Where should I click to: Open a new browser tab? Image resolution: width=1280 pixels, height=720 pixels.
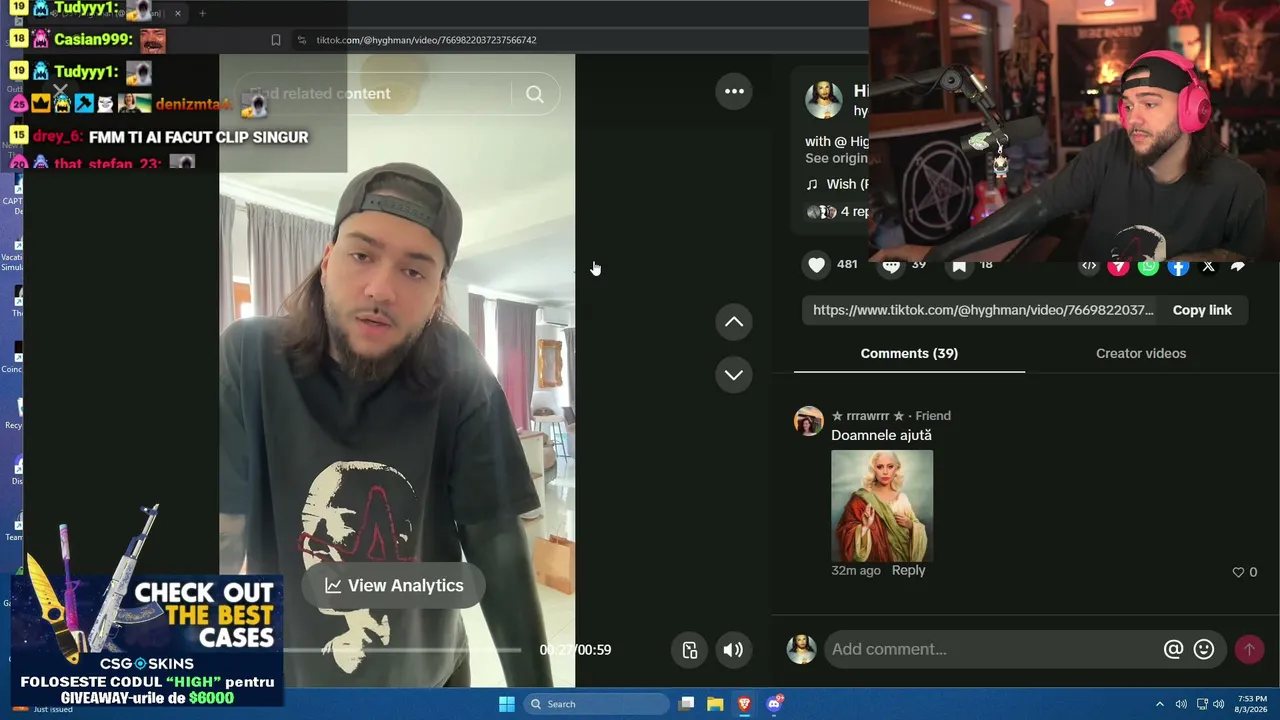click(x=202, y=13)
